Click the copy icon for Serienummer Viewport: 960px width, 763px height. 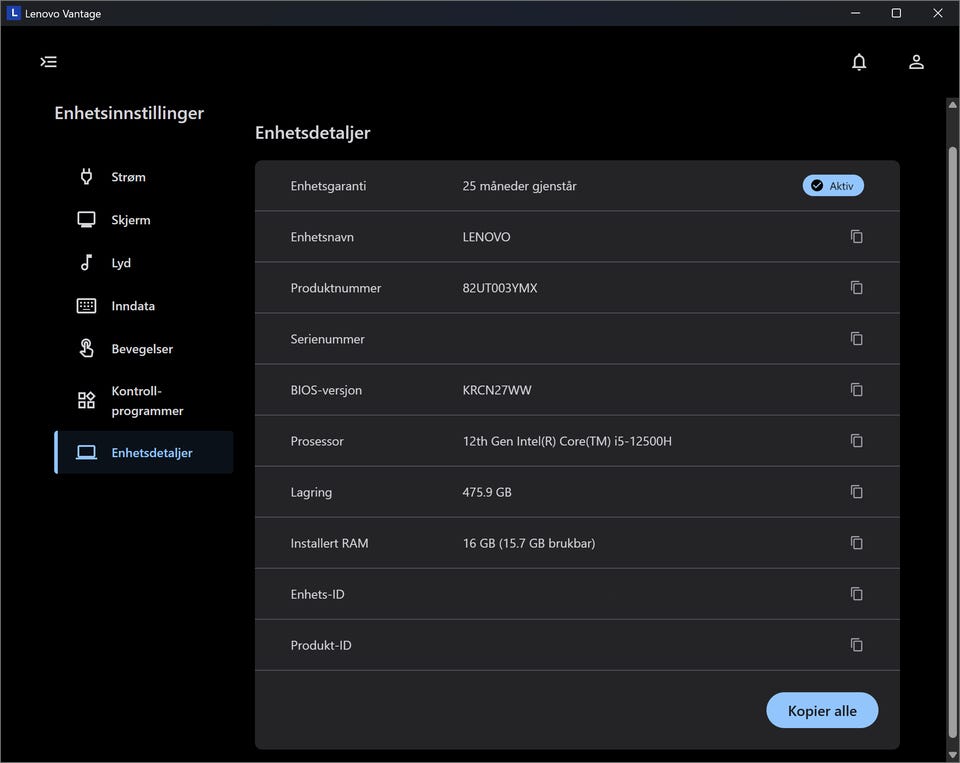[x=856, y=339]
